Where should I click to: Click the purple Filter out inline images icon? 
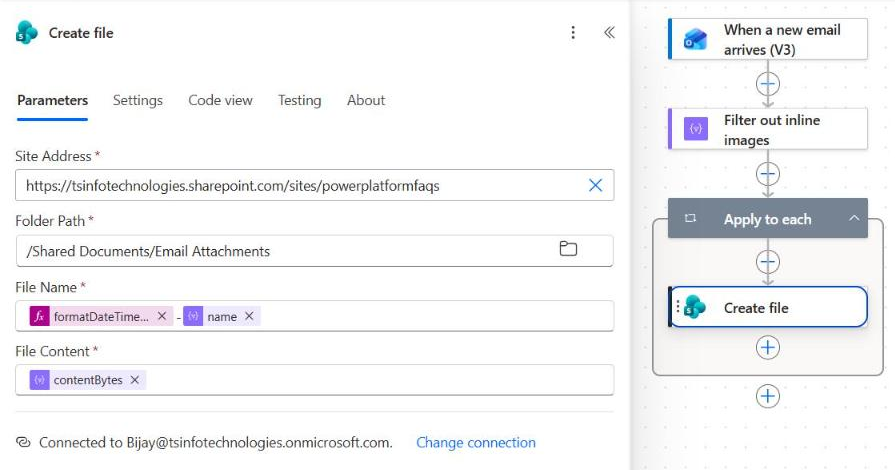(696, 128)
